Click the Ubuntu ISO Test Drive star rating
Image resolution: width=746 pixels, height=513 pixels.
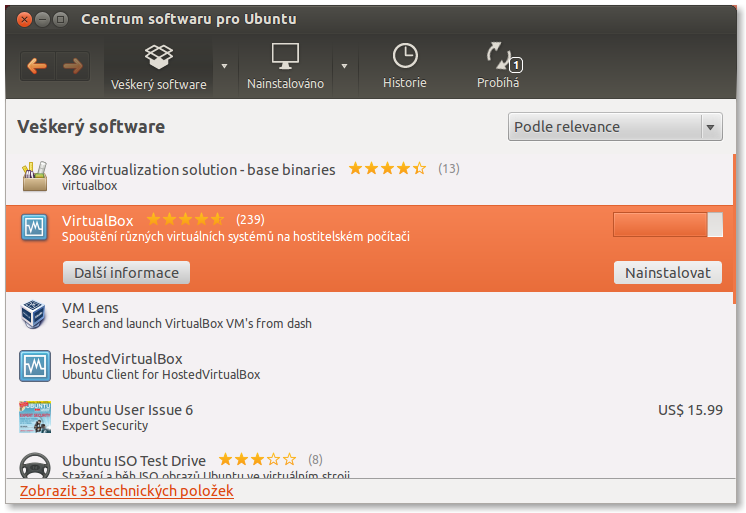[257, 460]
